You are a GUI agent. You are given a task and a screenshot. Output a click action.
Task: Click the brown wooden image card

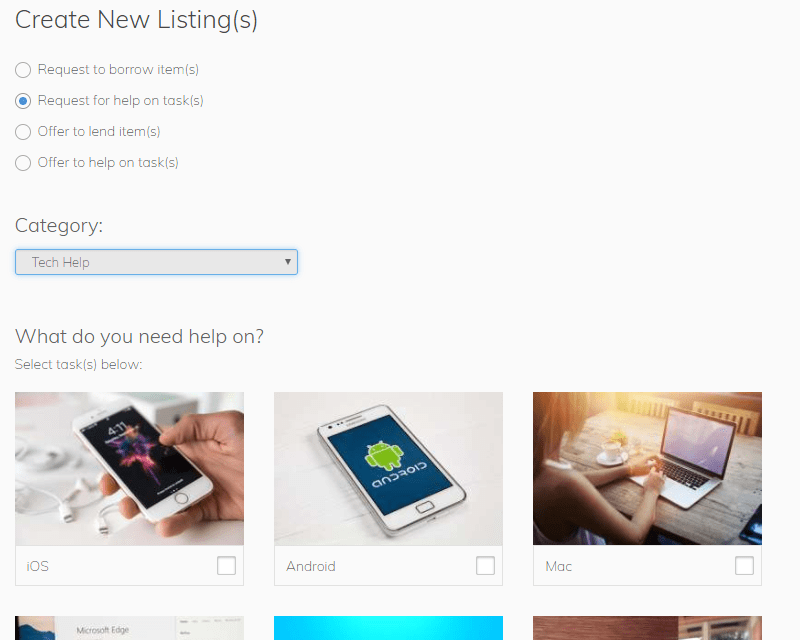(647, 628)
